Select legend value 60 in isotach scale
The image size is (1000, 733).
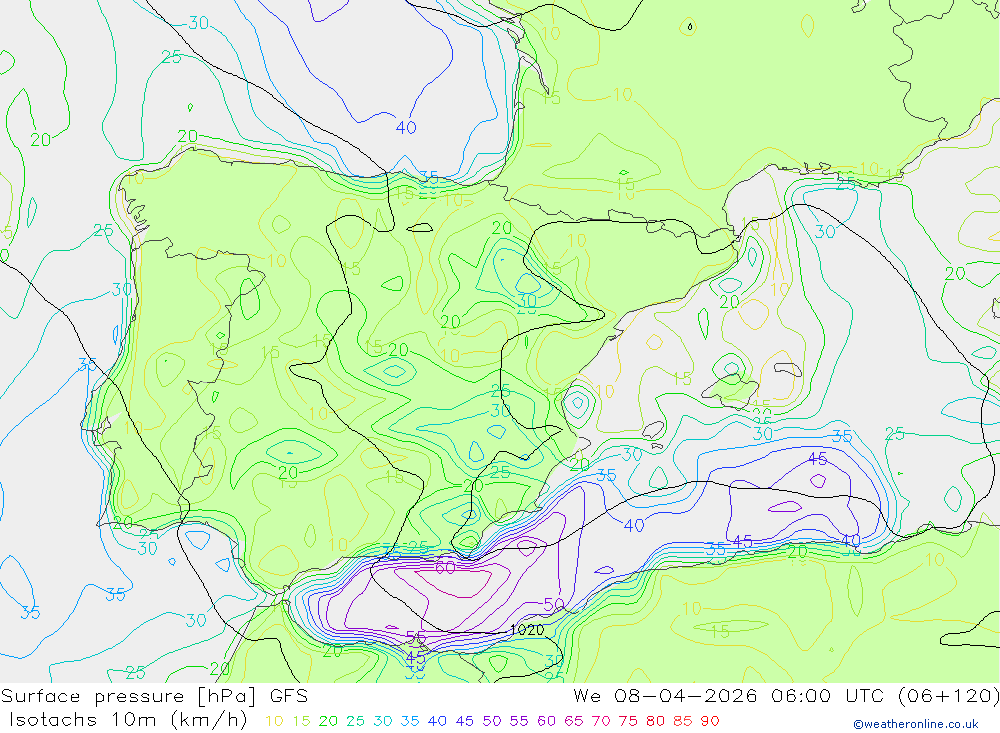pyautogui.click(x=546, y=722)
